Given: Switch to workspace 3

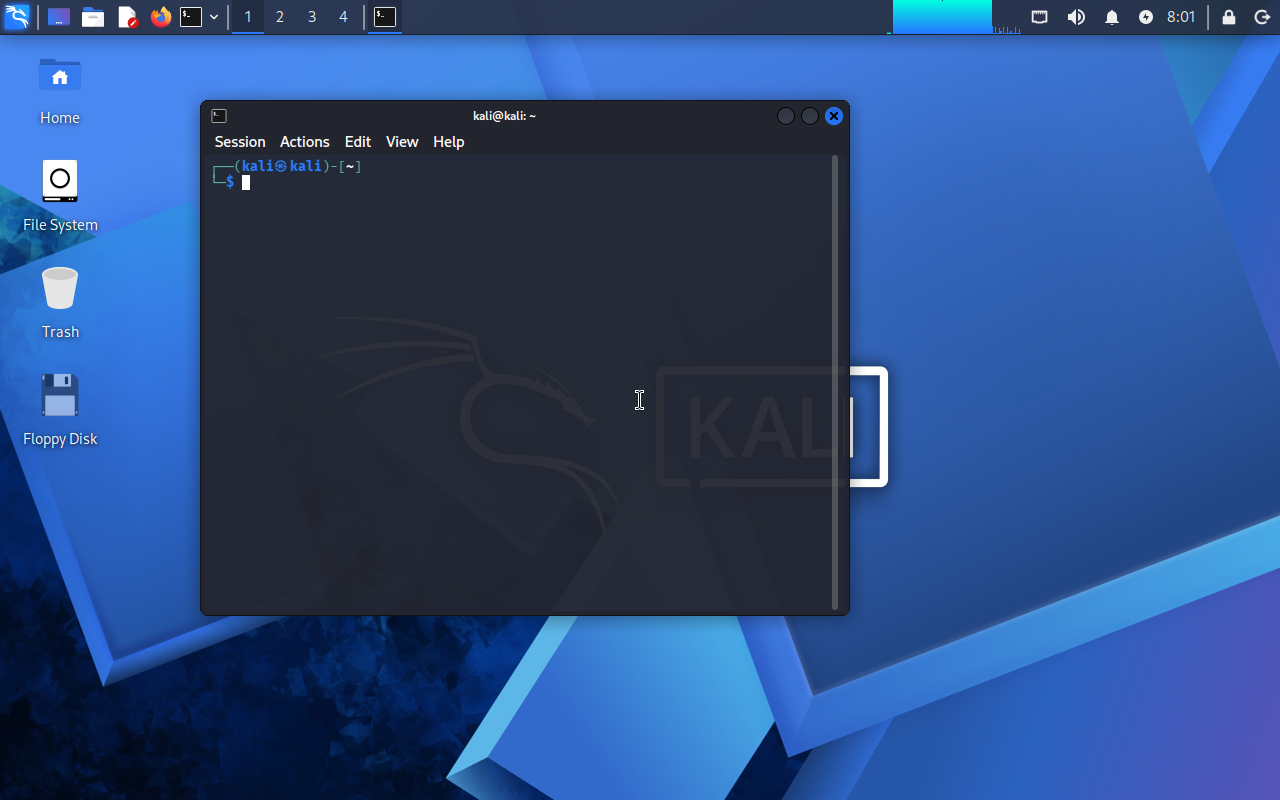Looking at the screenshot, I should click(312, 17).
